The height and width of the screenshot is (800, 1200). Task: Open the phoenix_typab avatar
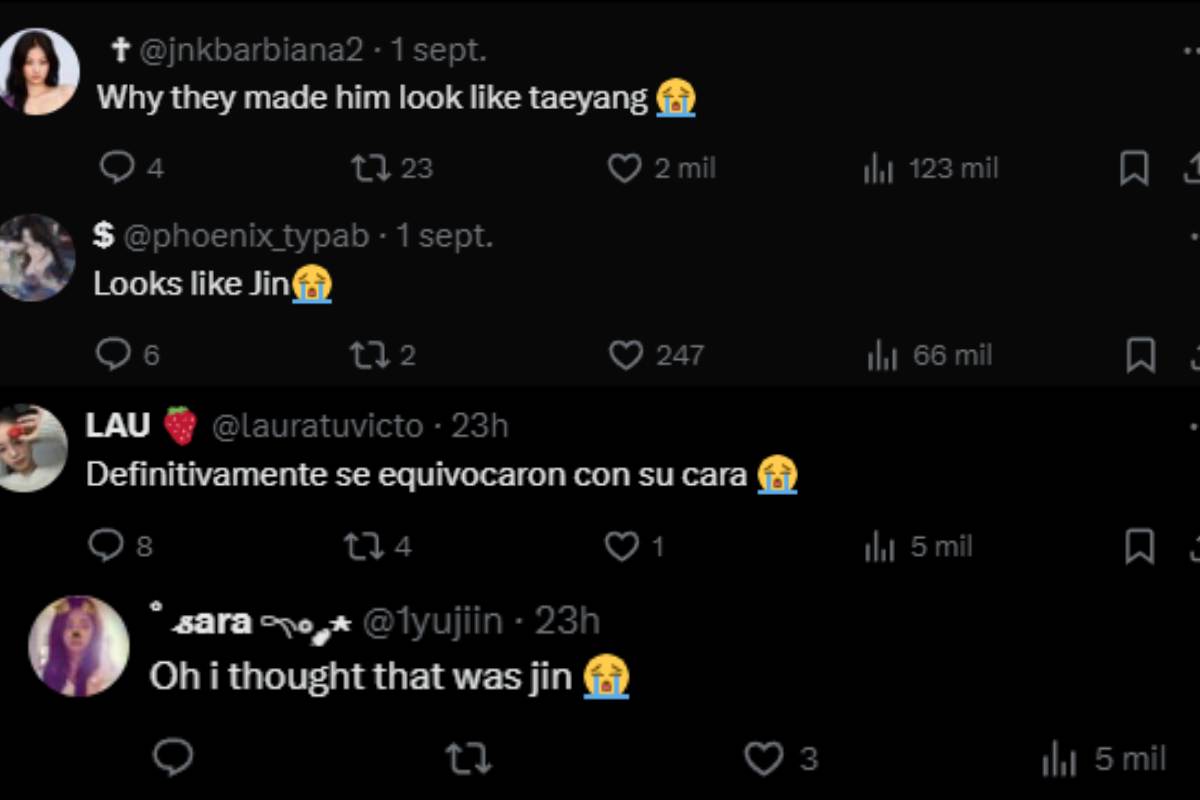pos(36,257)
